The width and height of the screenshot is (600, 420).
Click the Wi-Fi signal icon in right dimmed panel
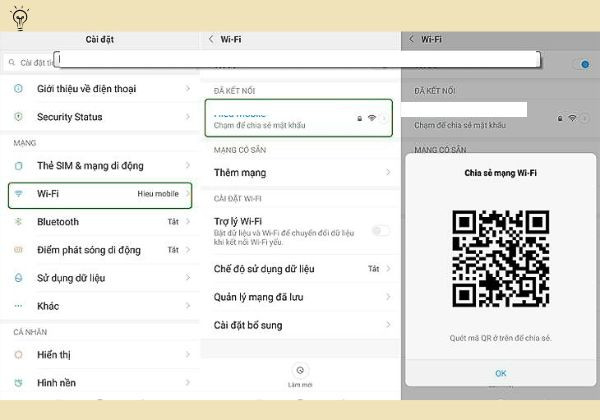(x=572, y=118)
